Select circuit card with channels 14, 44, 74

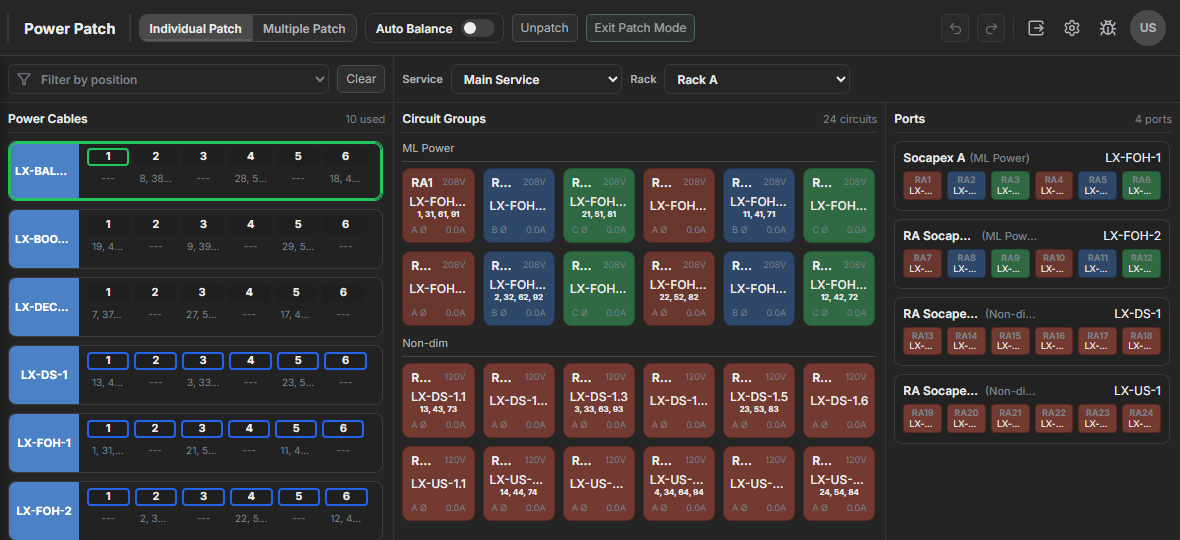point(519,484)
